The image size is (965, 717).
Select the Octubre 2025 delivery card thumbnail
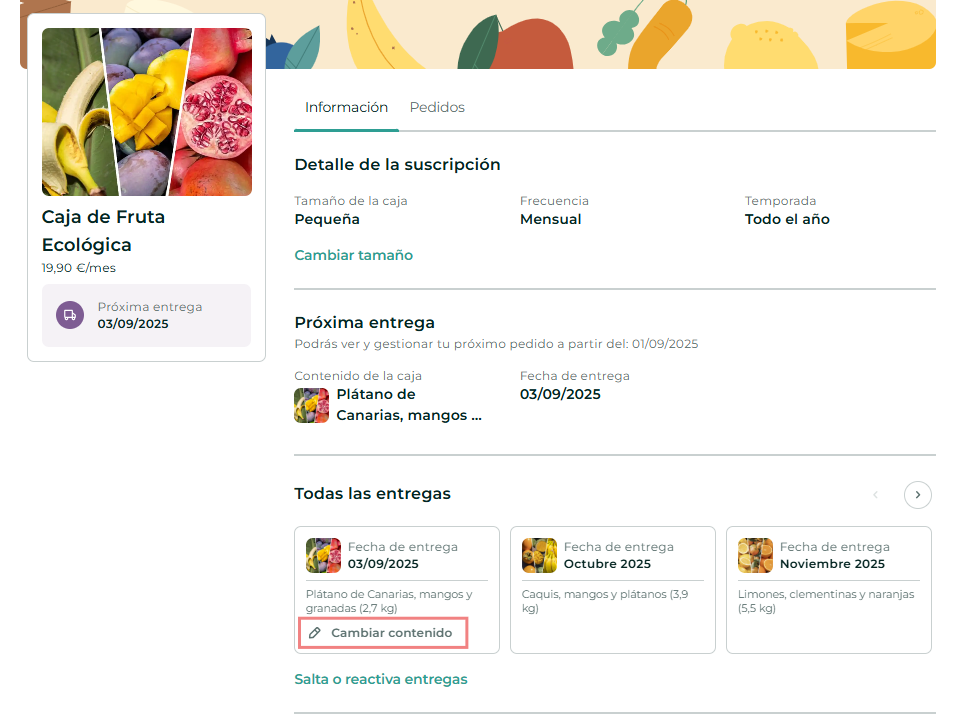539,555
